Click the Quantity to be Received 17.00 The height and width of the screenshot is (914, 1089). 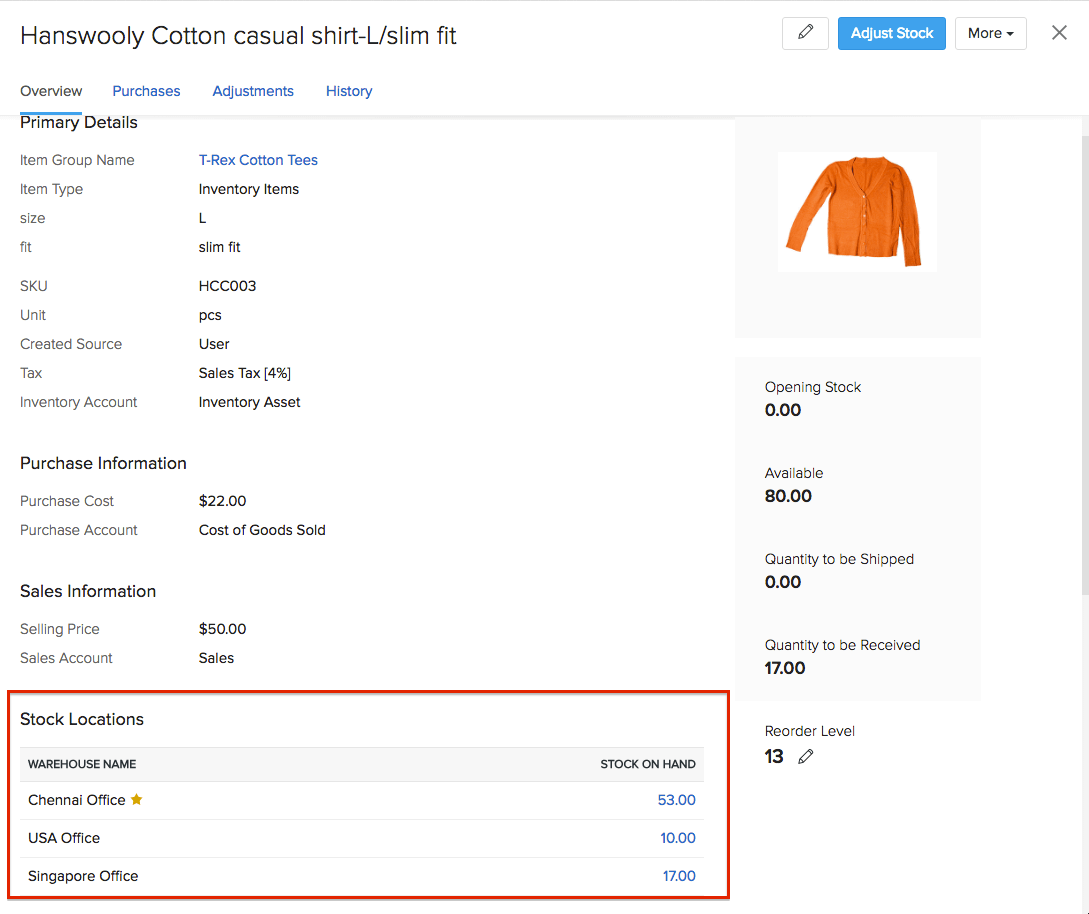coord(785,668)
